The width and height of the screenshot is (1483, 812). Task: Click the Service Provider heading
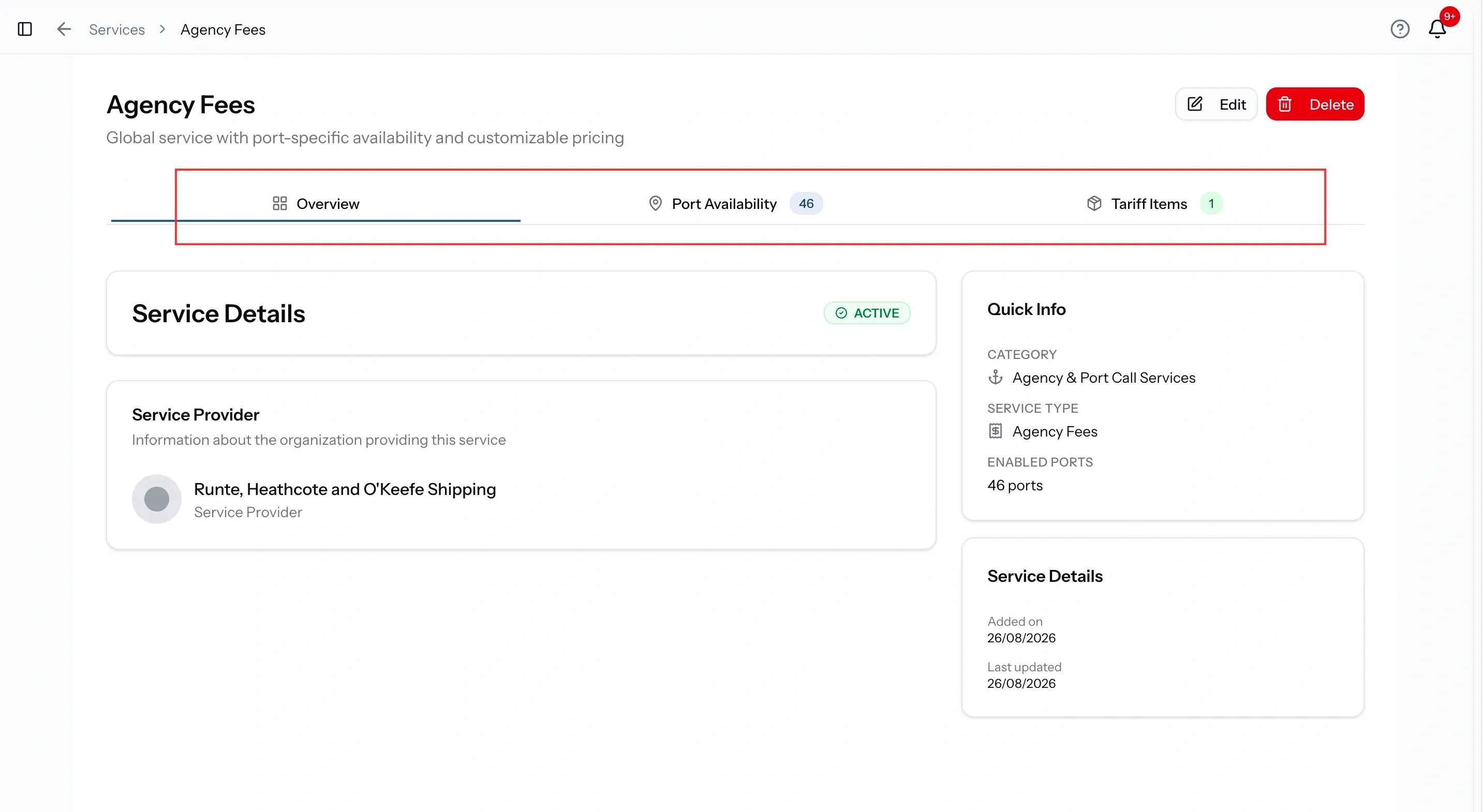point(196,415)
